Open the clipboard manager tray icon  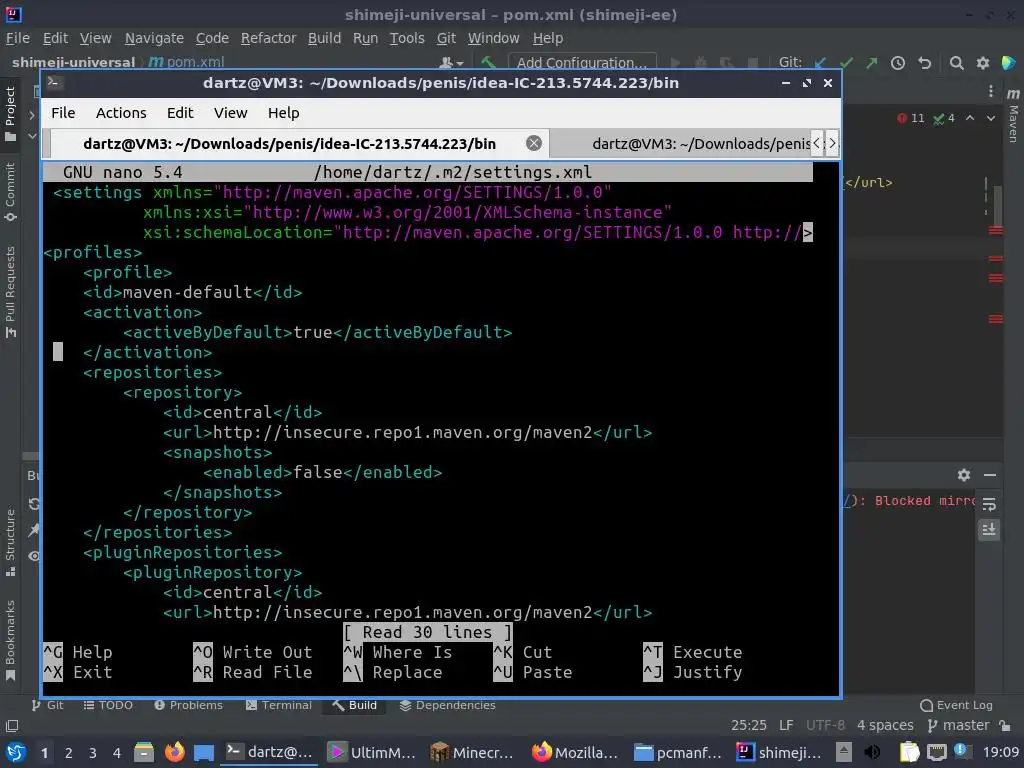[908, 752]
